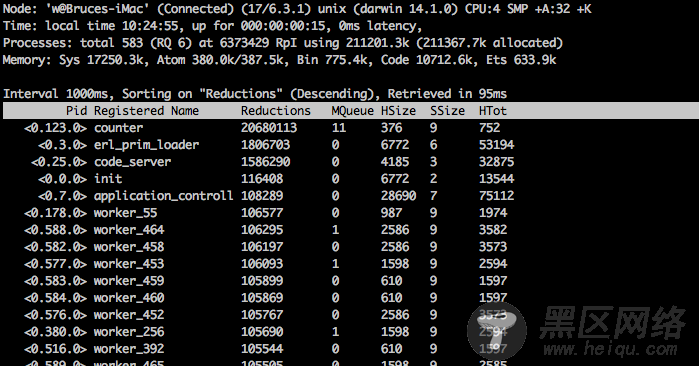Select pid <0.178.0>
The width and height of the screenshot is (699, 366).
[55, 213]
